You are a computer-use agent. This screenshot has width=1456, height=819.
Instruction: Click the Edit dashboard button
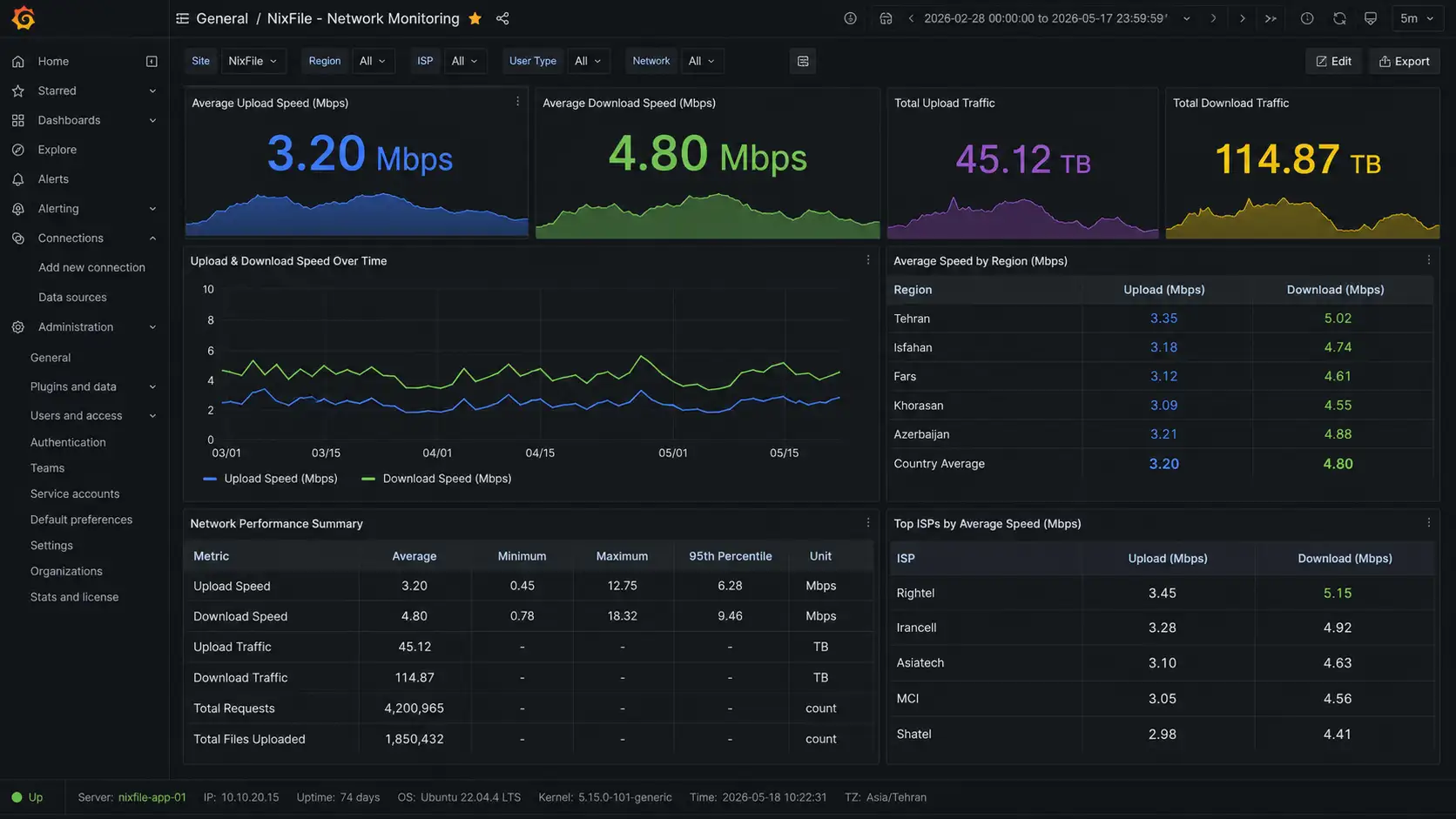pos(1333,61)
